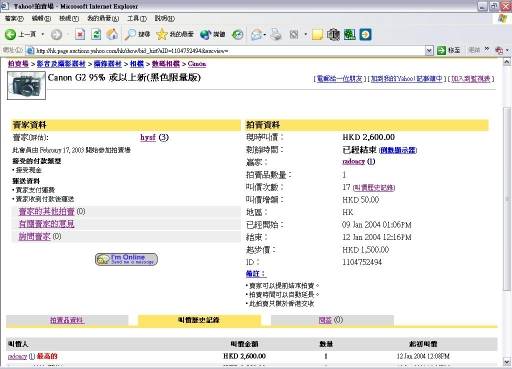
Task: Click the Canon G2 camera thumbnail
Action: click(26, 86)
